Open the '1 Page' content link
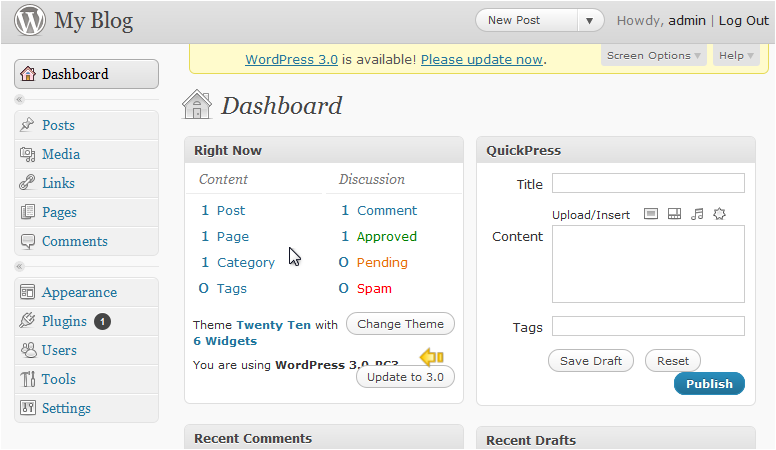Viewport: 776px width, 450px height. point(225,237)
